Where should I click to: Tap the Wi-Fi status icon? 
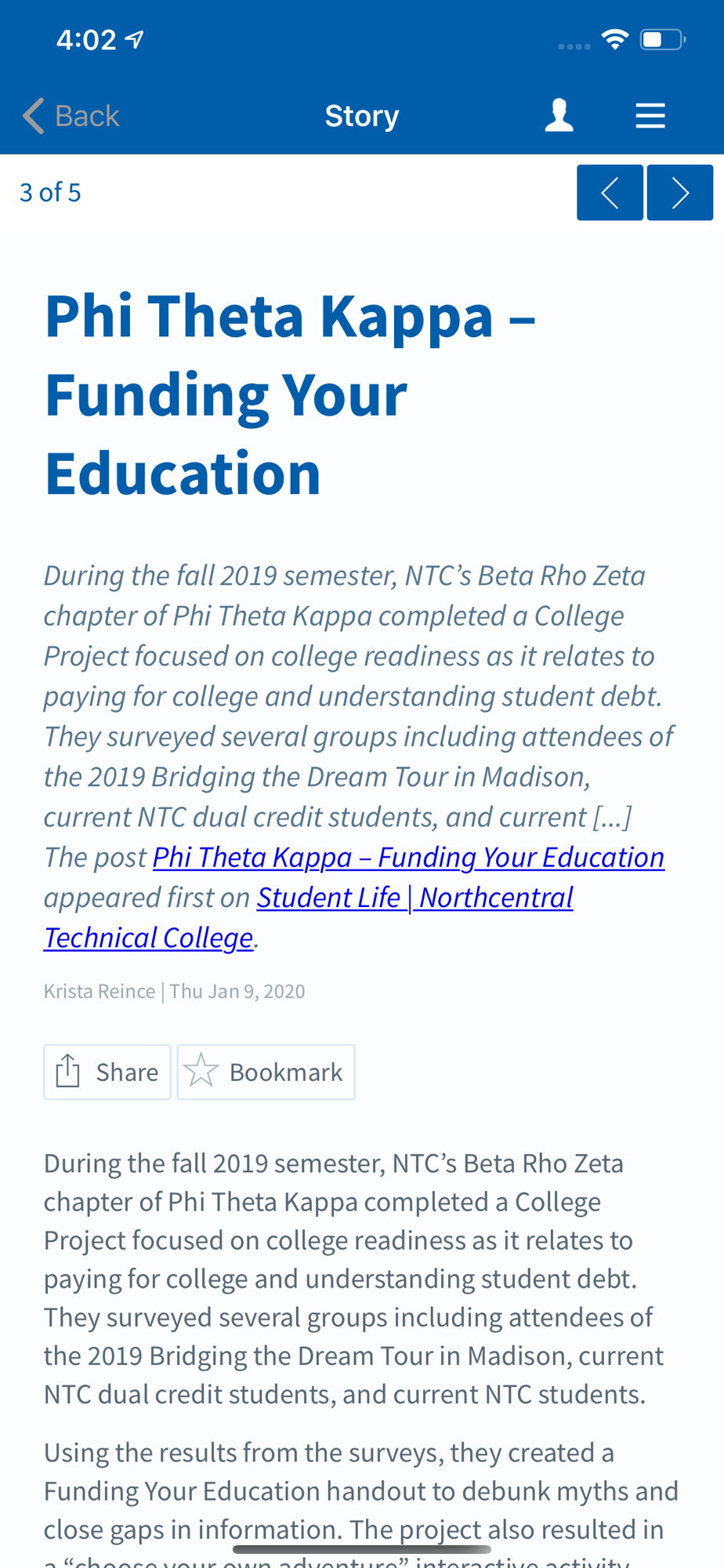click(x=615, y=39)
